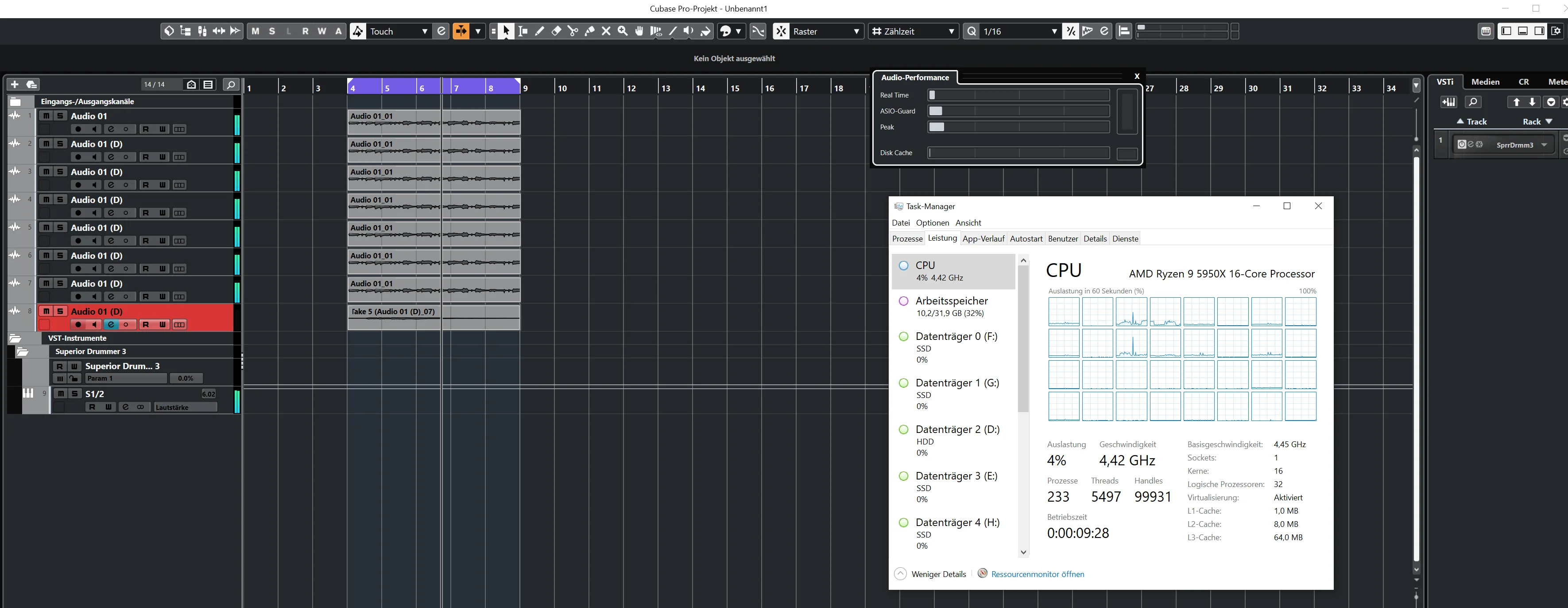Screen dimensions: 1568x608
Task: Switch to the Medien tab
Action: 1485,82
